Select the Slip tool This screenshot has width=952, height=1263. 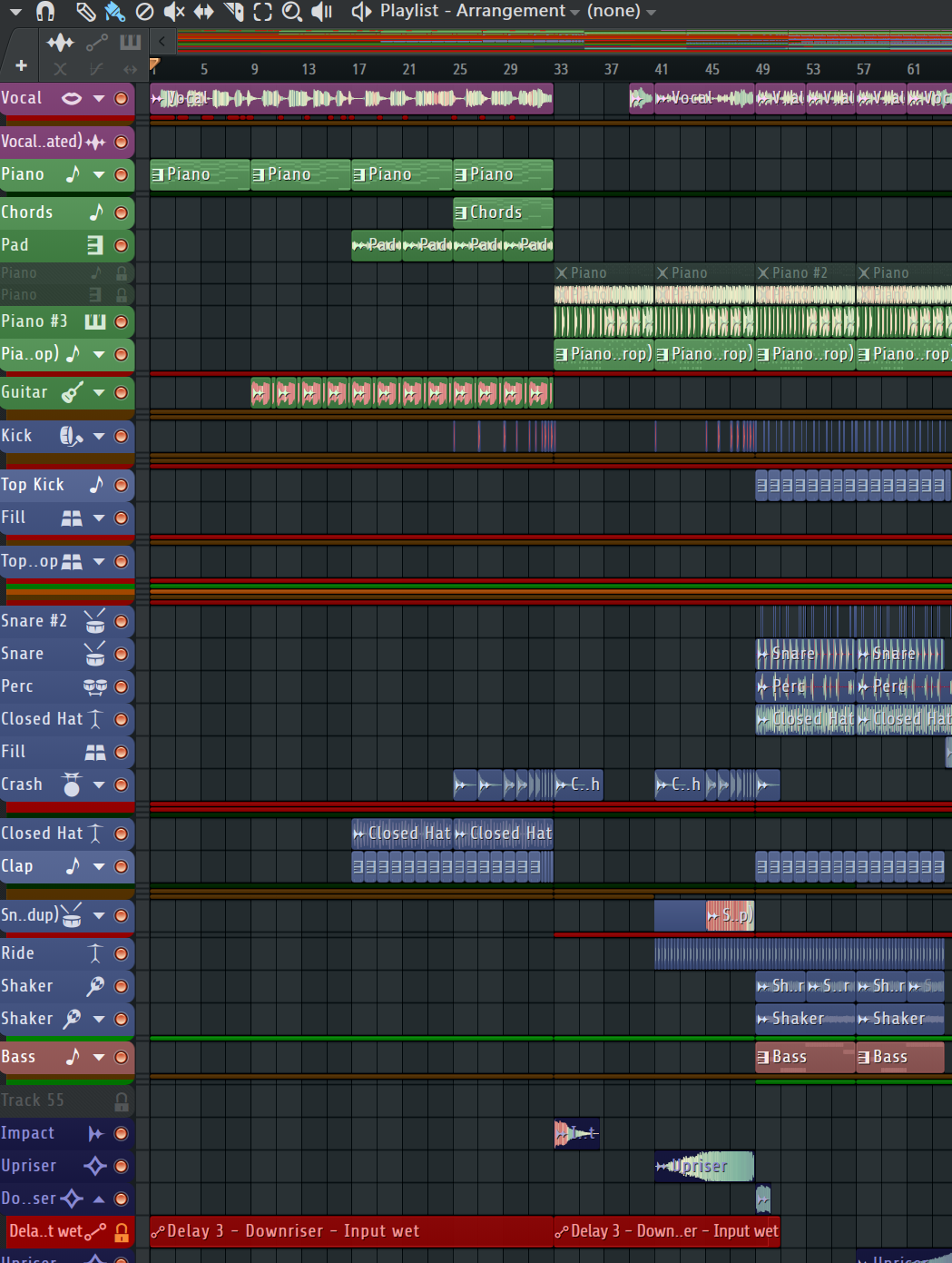203,11
